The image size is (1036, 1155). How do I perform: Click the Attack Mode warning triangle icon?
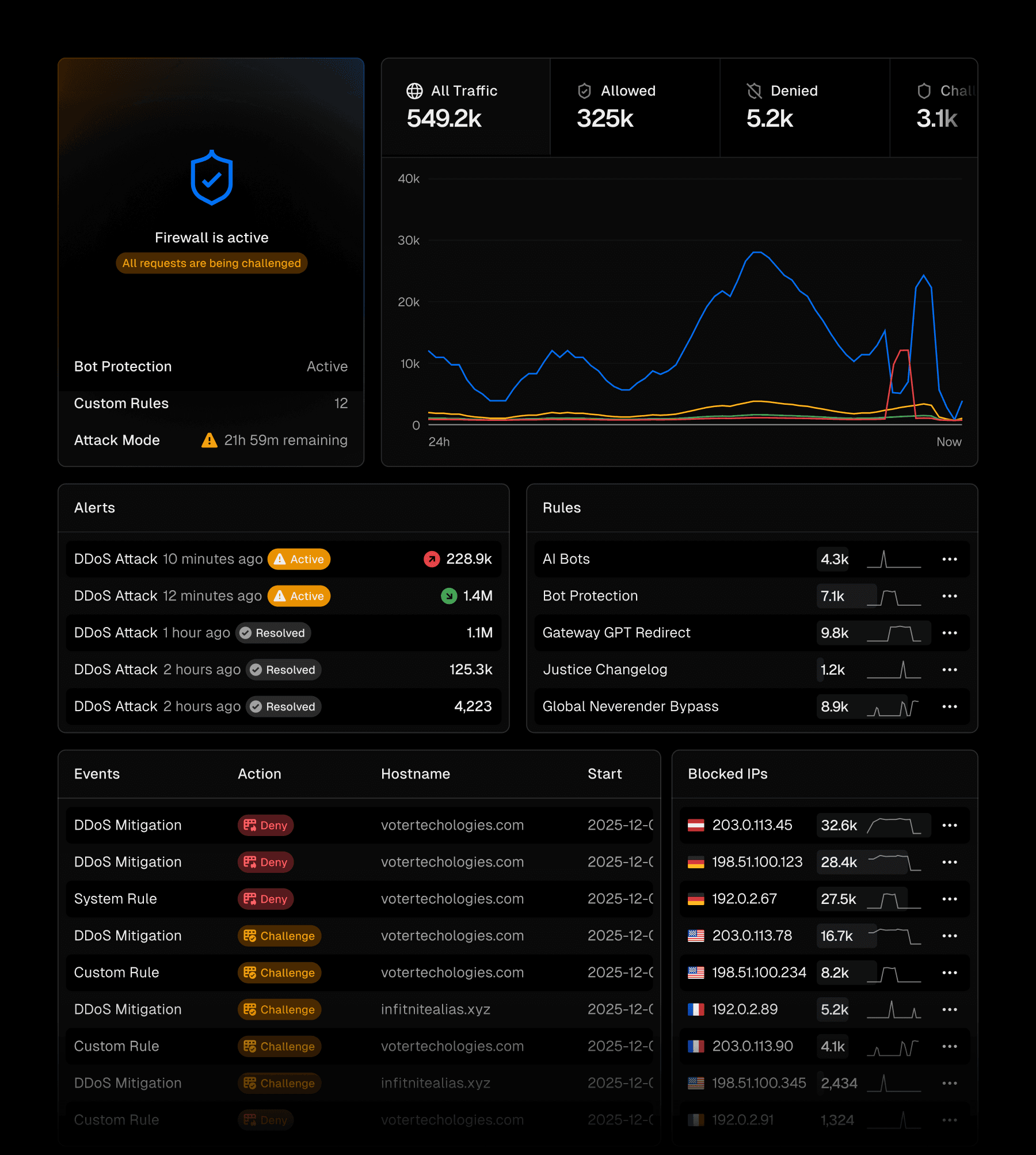point(209,440)
